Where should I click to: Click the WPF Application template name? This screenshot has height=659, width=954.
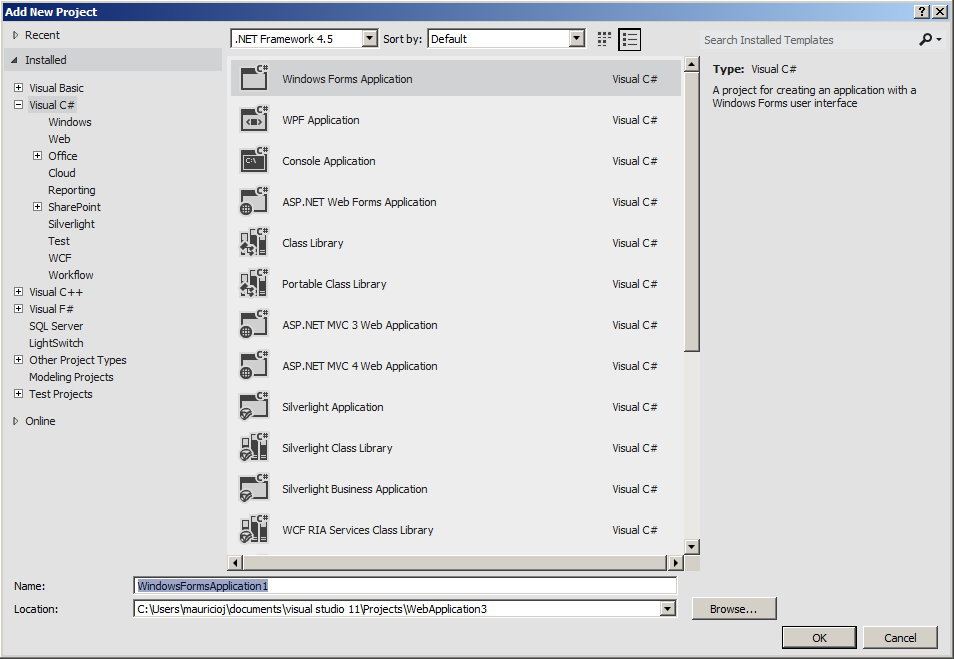321,120
